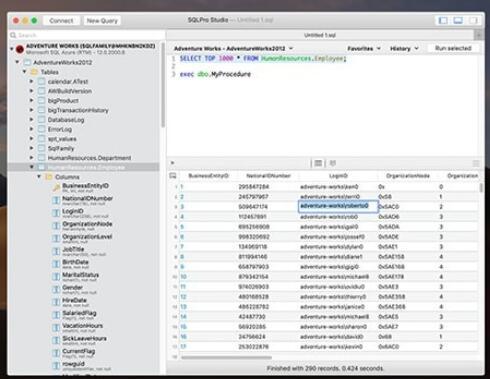
Task: Click the SqlFamily table icon
Action: point(41,148)
